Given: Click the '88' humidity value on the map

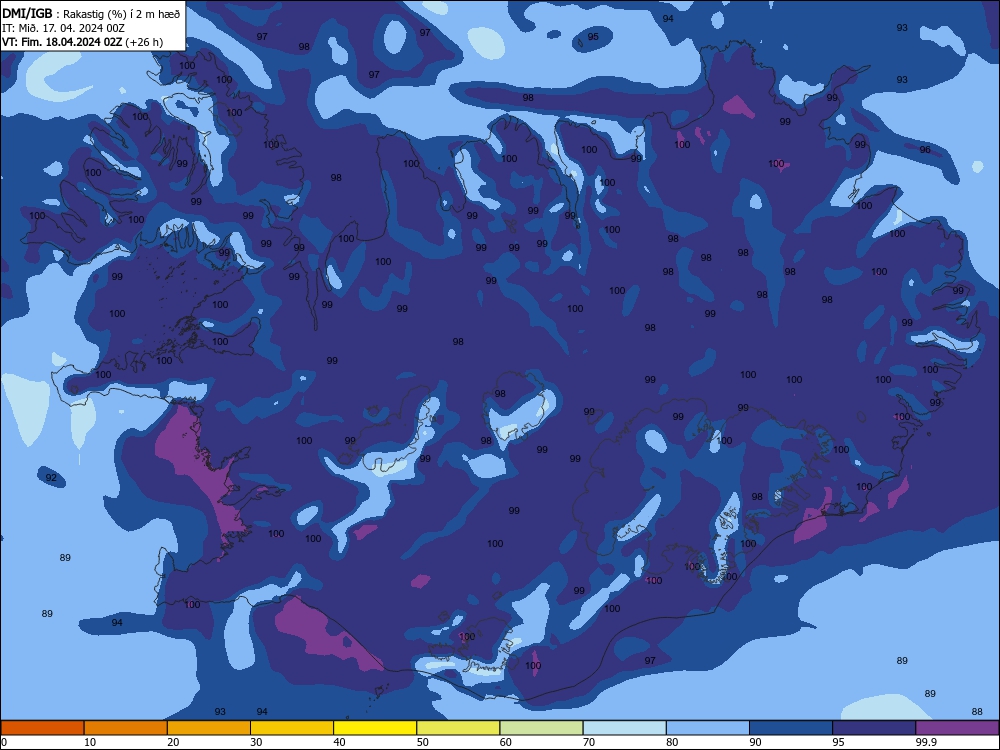Looking at the screenshot, I should tap(977, 712).
